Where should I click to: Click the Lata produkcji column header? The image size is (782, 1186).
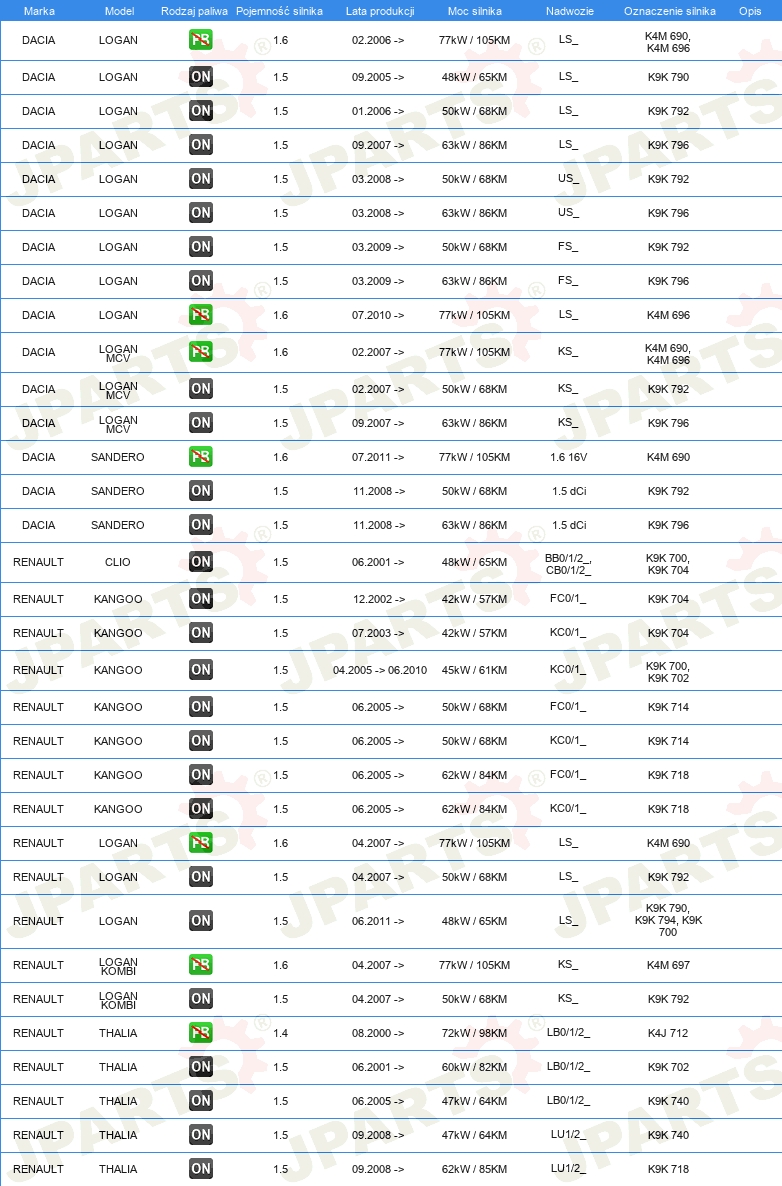point(380,11)
